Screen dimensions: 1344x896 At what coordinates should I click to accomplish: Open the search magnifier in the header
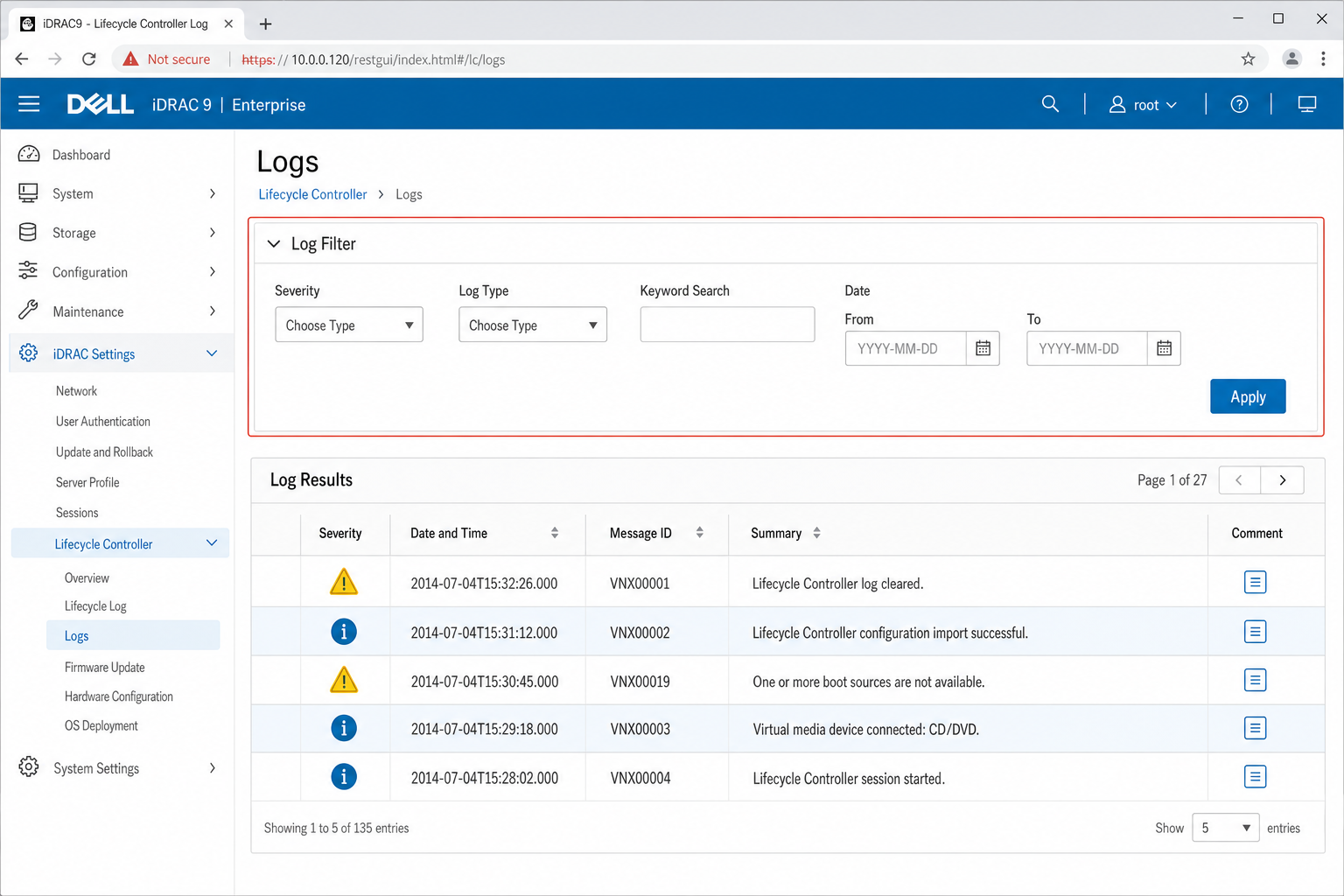coord(1050,104)
